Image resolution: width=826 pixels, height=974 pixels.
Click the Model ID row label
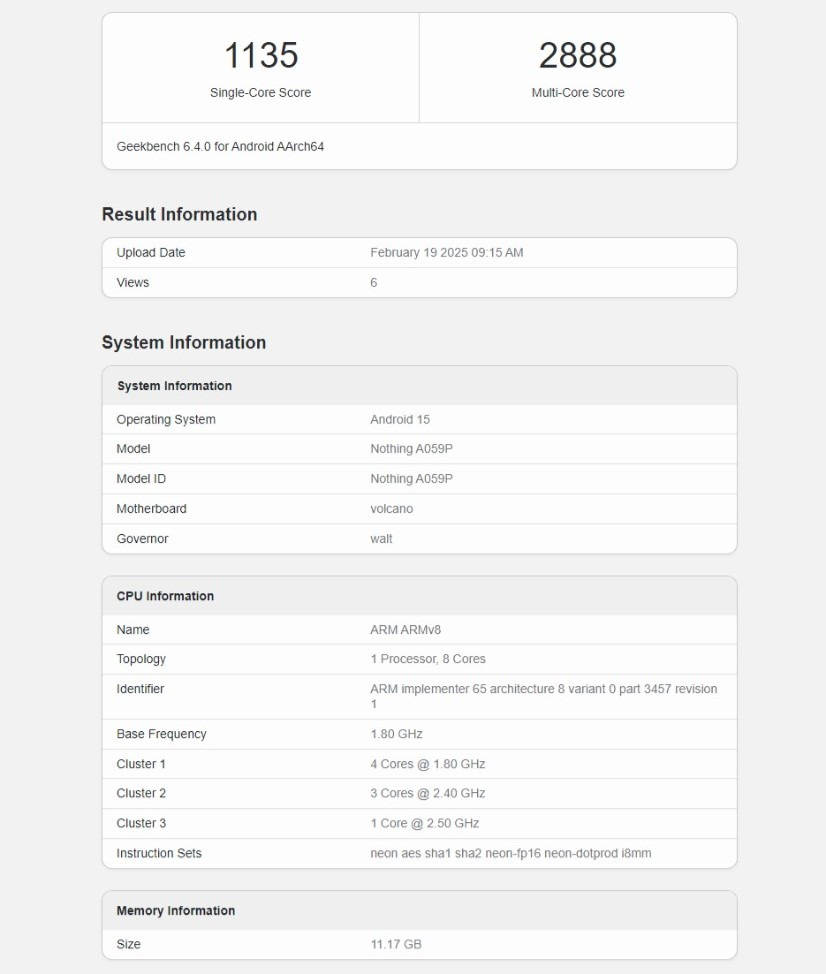point(141,479)
